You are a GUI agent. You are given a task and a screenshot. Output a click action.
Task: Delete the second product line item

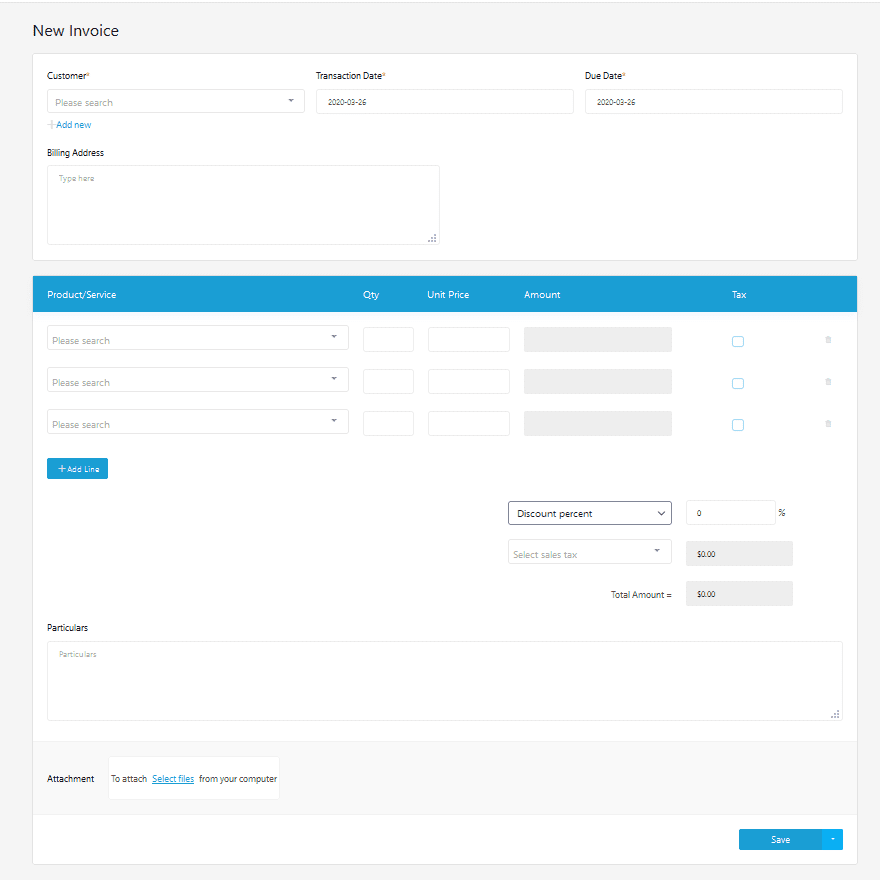pyautogui.click(x=827, y=382)
